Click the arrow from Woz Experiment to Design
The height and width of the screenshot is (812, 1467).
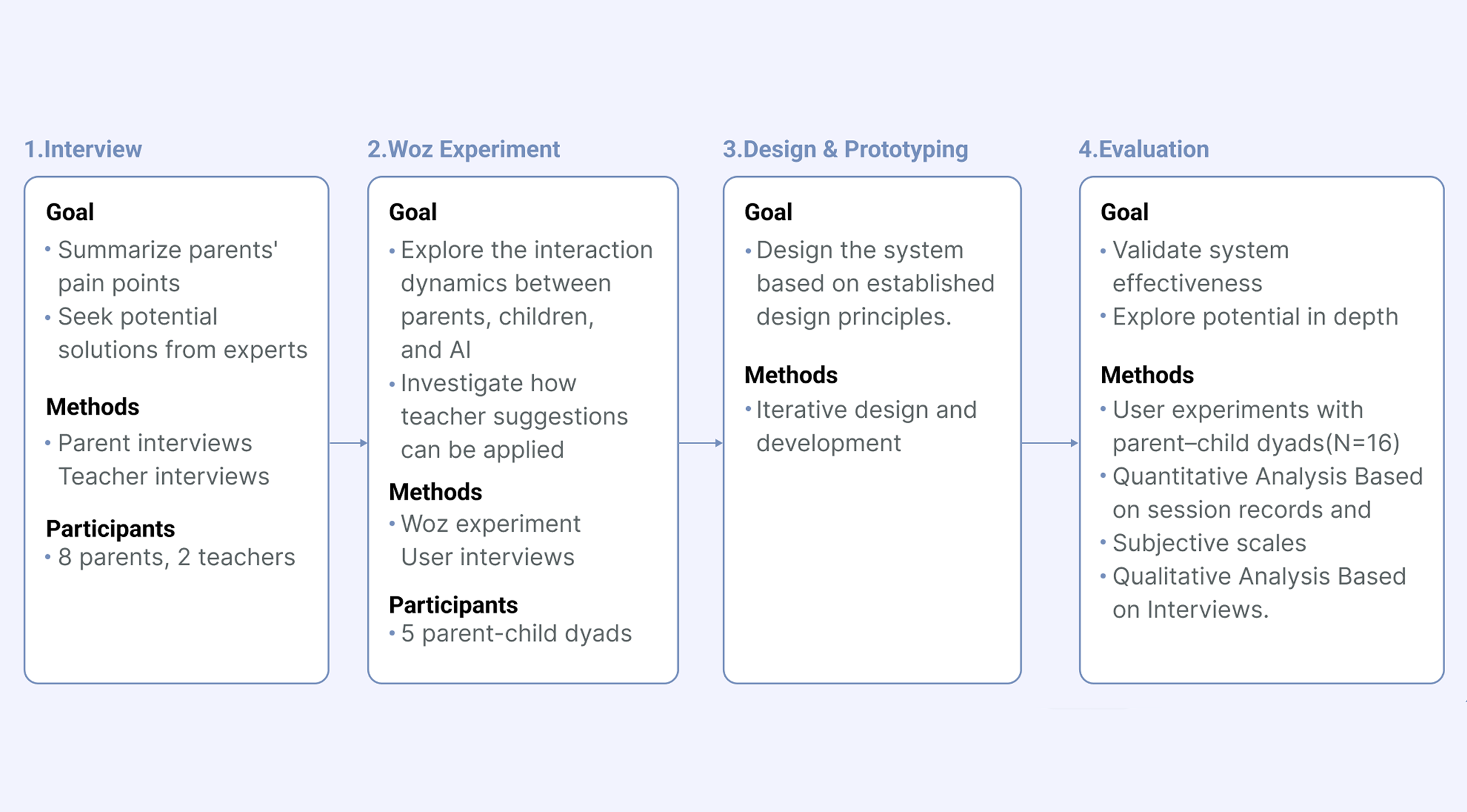click(x=701, y=443)
